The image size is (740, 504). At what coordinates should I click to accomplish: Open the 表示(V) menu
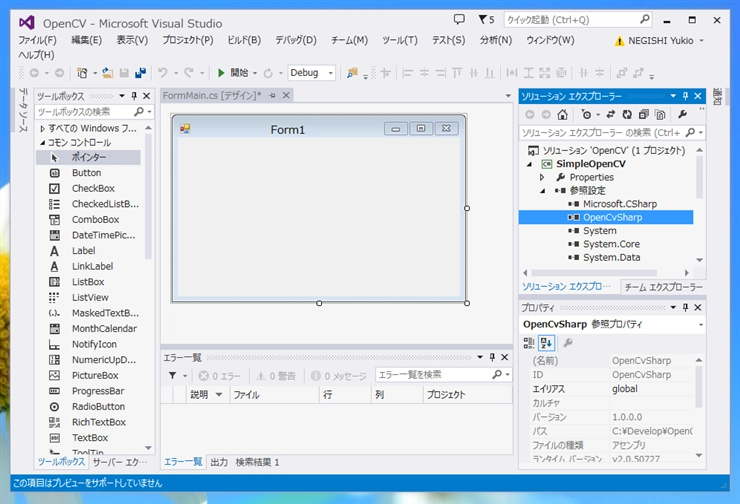[x=132, y=40]
